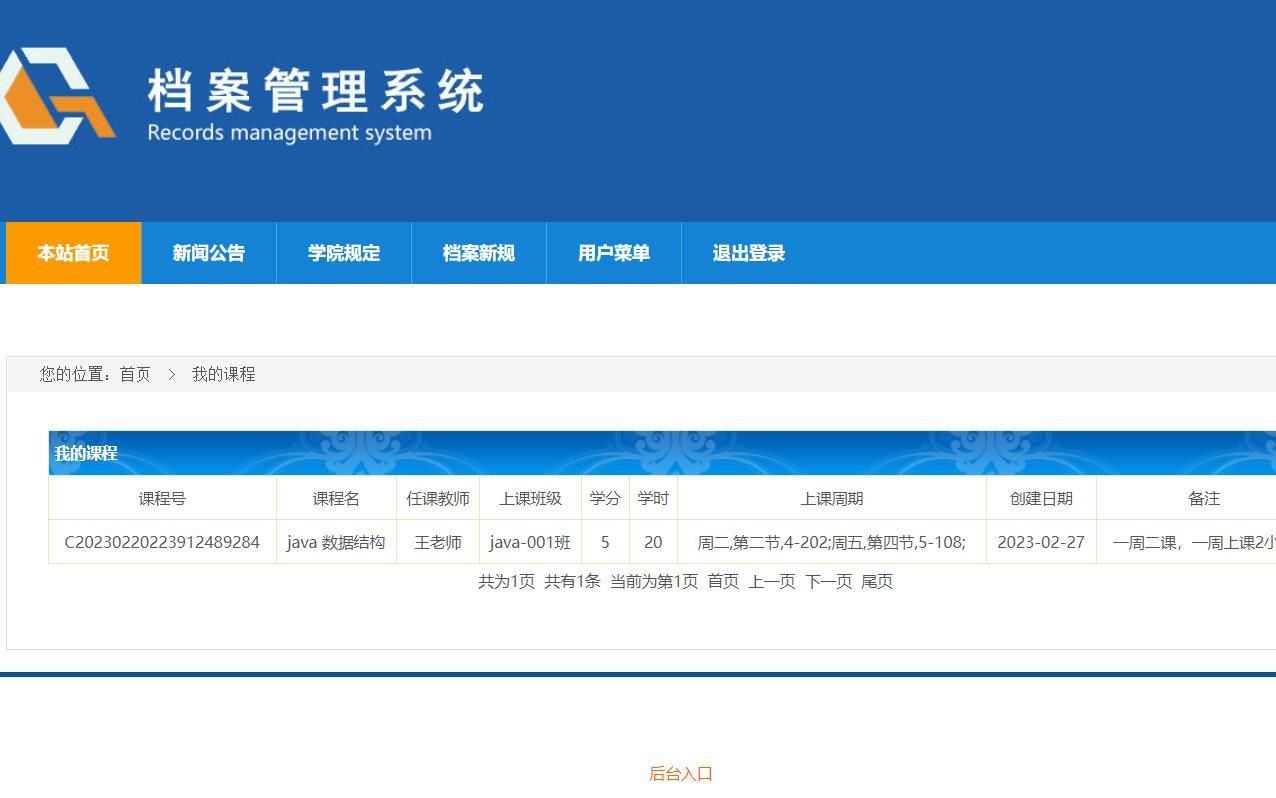The height and width of the screenshot is (798, 1276).
Task: Click 上一页 to go to previous page
Action: point(769,581)
